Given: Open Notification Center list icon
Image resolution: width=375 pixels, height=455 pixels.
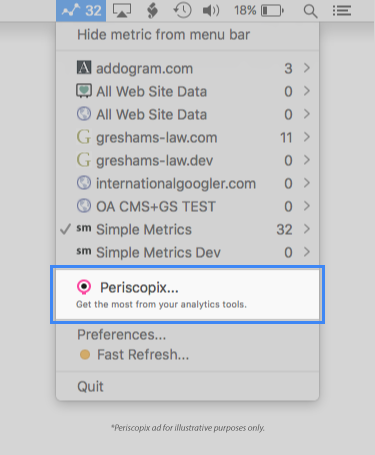Looking at the screenshot, I should pos(342,11).
